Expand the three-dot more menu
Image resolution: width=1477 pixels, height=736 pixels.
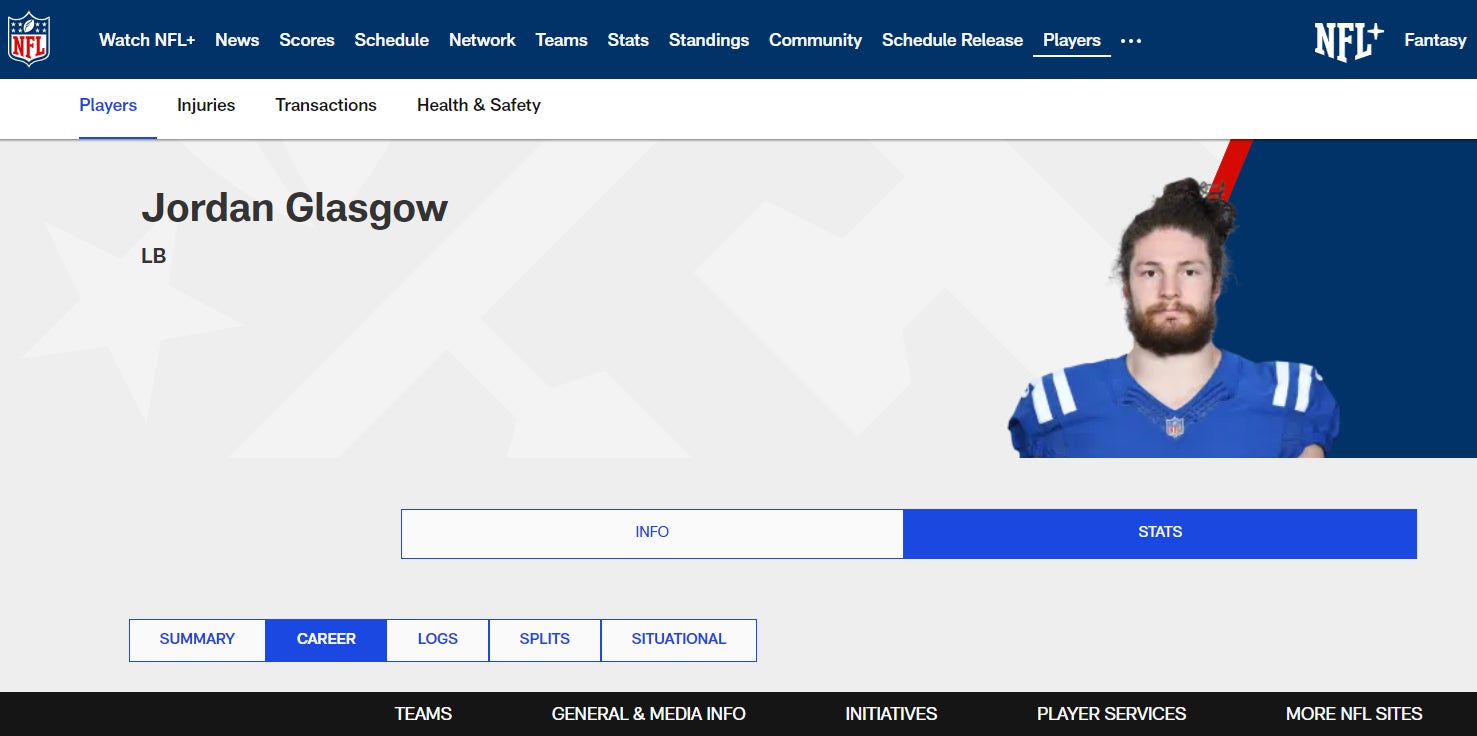(x=1131, y=41)
